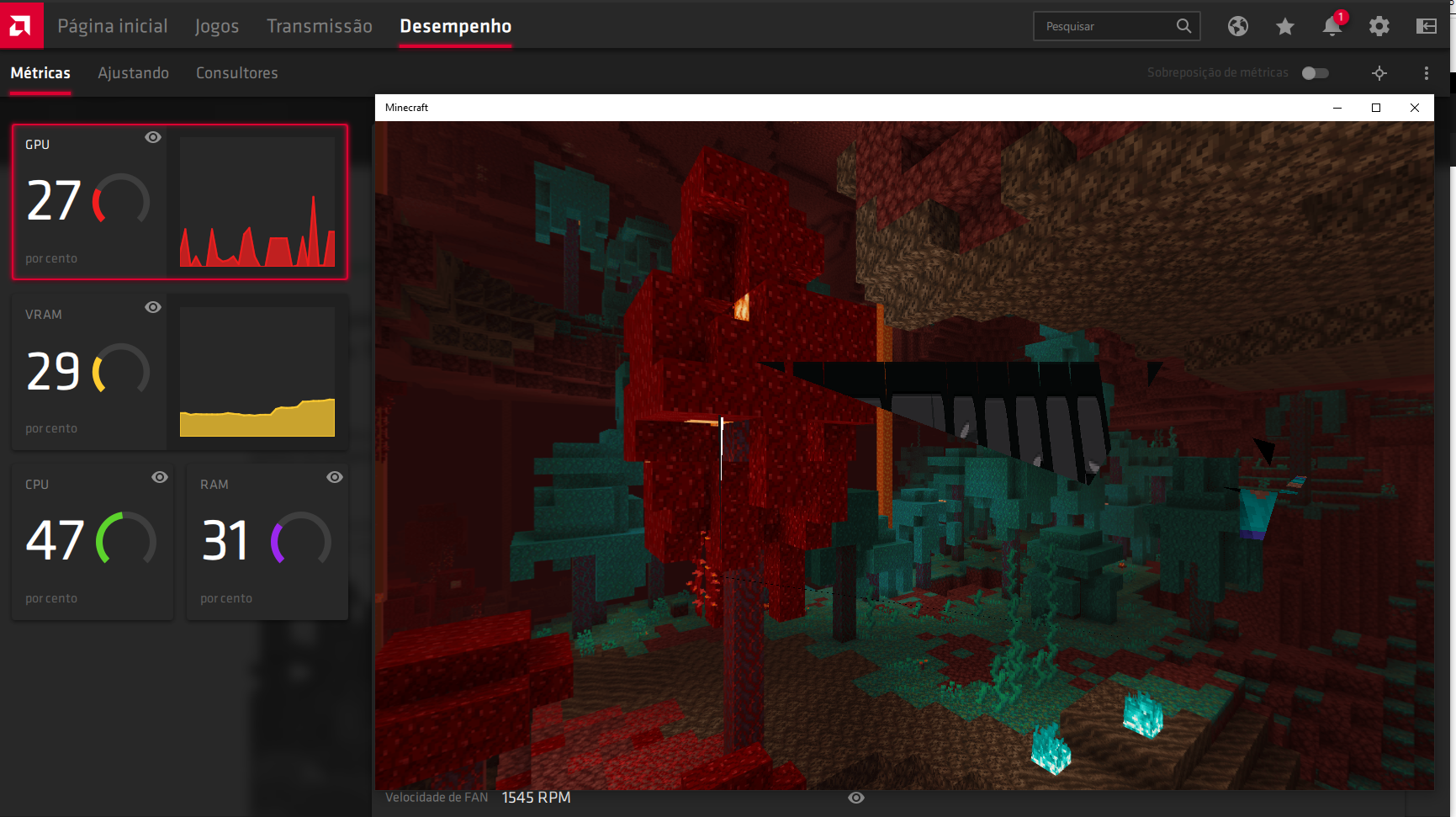Select the Desempenho tab

pyautogui.click(x=456, y=26)
